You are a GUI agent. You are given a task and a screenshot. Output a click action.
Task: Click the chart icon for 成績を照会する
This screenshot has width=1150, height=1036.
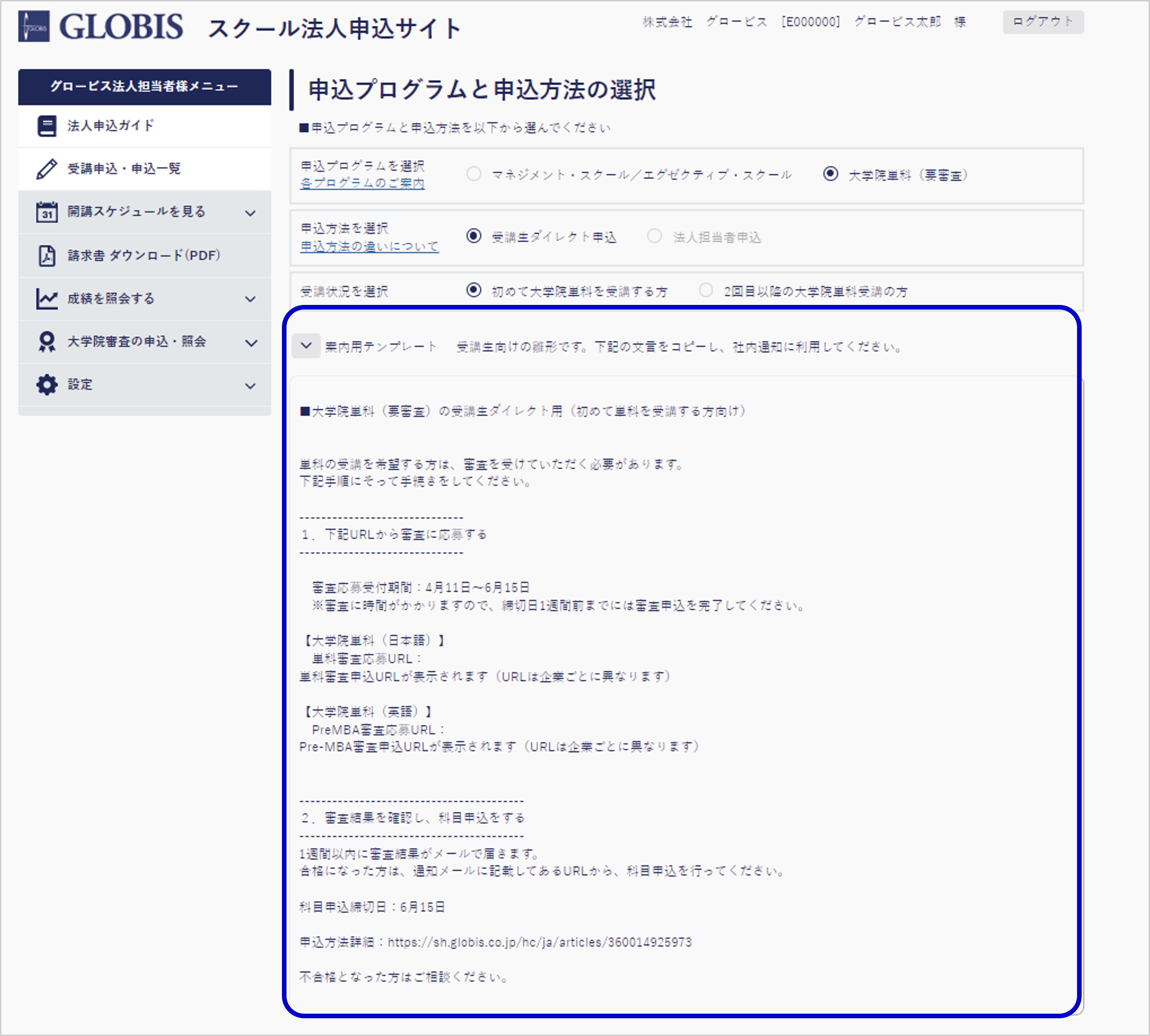(47, 299)
